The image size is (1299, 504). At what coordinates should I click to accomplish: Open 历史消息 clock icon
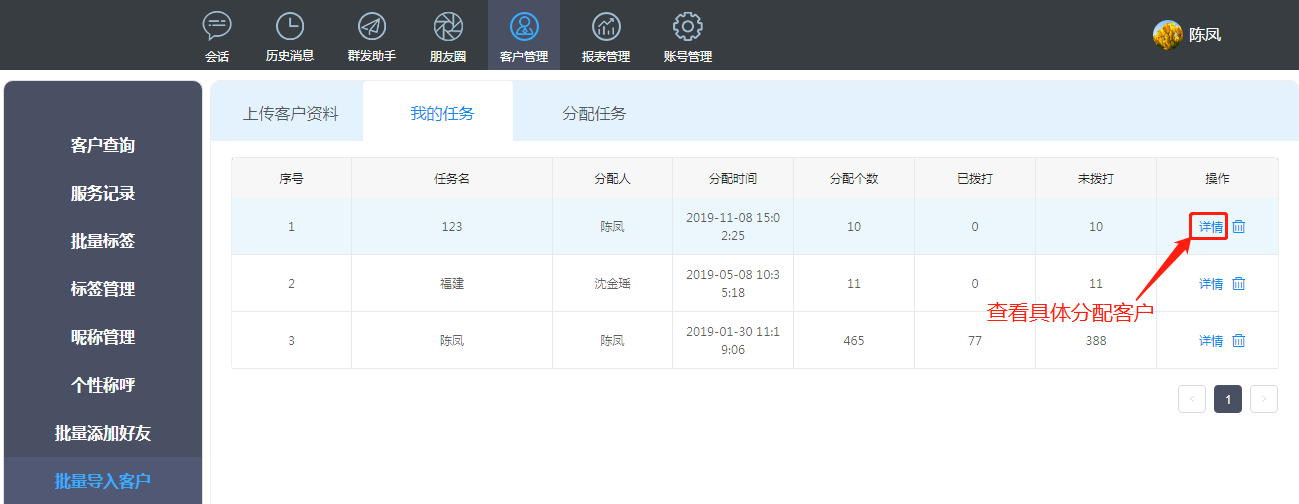(290, 26)
